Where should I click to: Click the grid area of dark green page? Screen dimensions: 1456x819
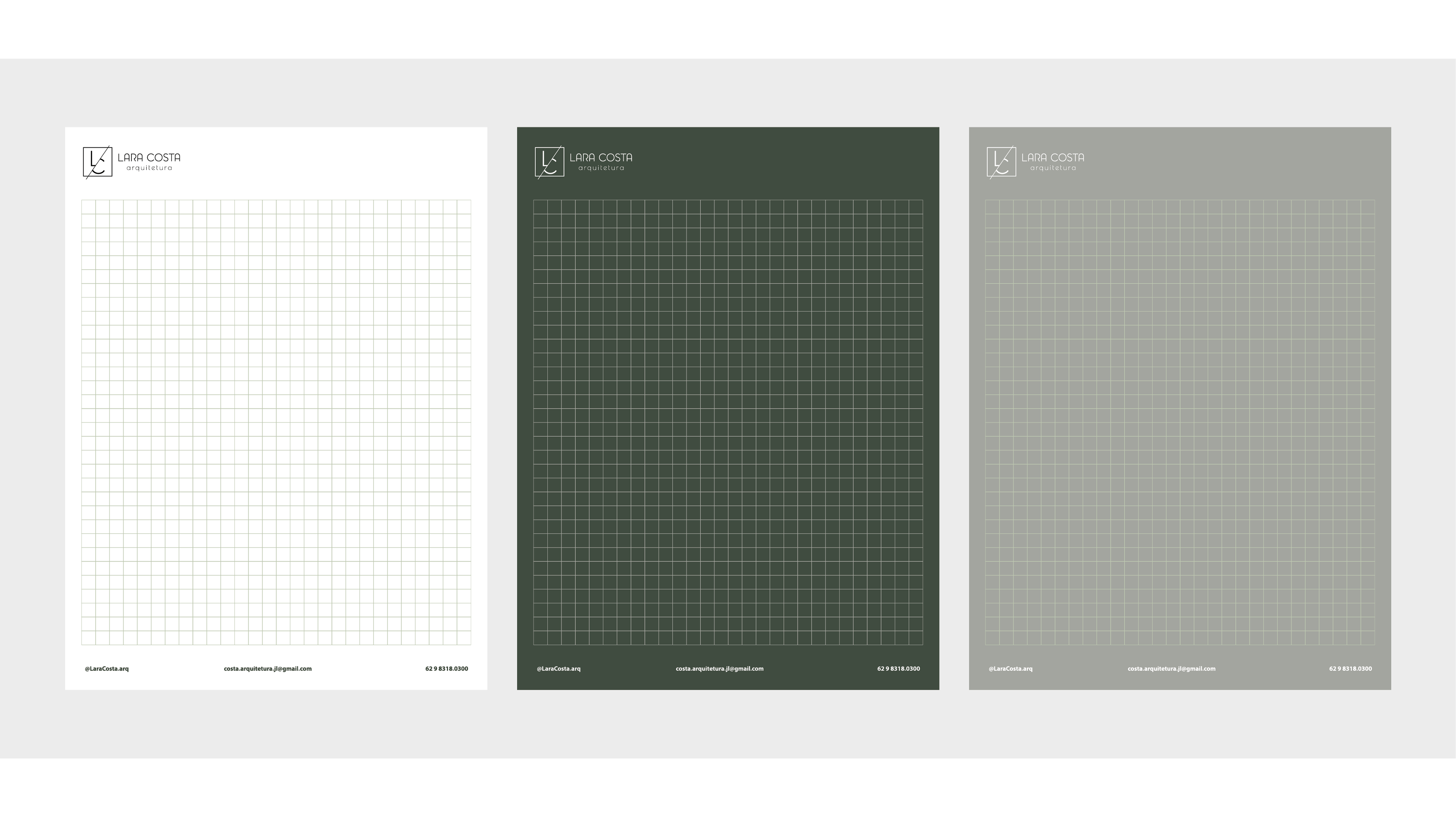pos(728,422)
